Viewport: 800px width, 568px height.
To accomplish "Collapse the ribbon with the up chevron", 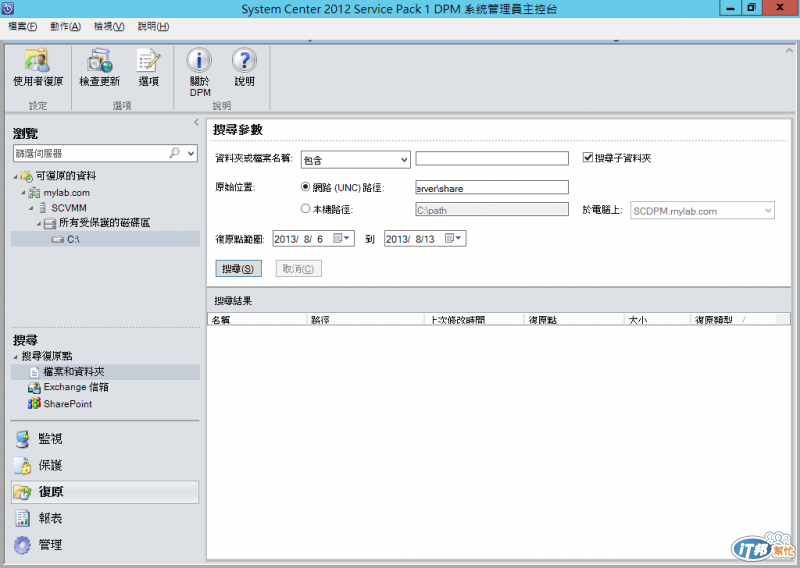I will tap(789, 51).
